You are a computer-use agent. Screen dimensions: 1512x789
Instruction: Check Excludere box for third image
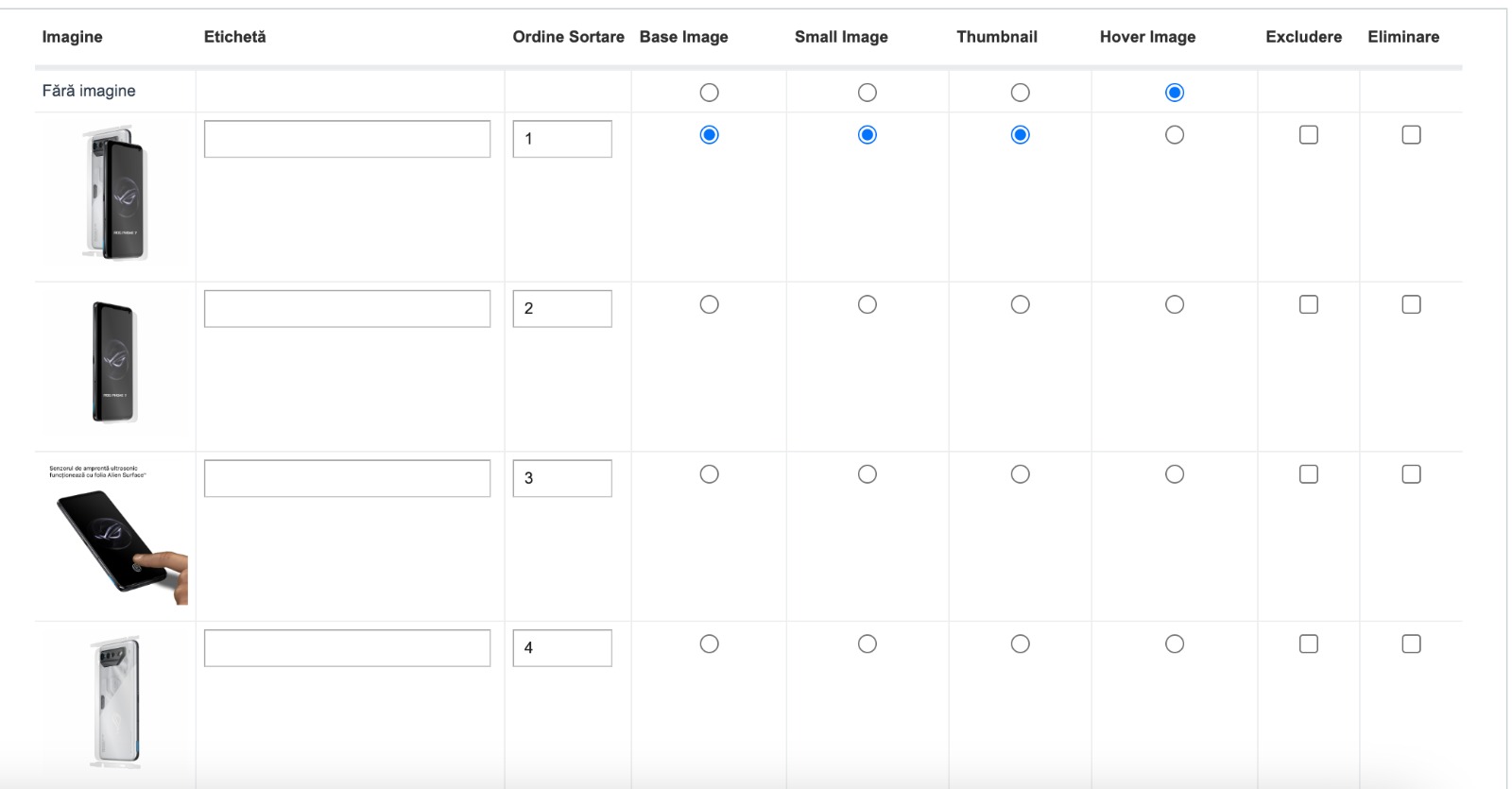1308,474
